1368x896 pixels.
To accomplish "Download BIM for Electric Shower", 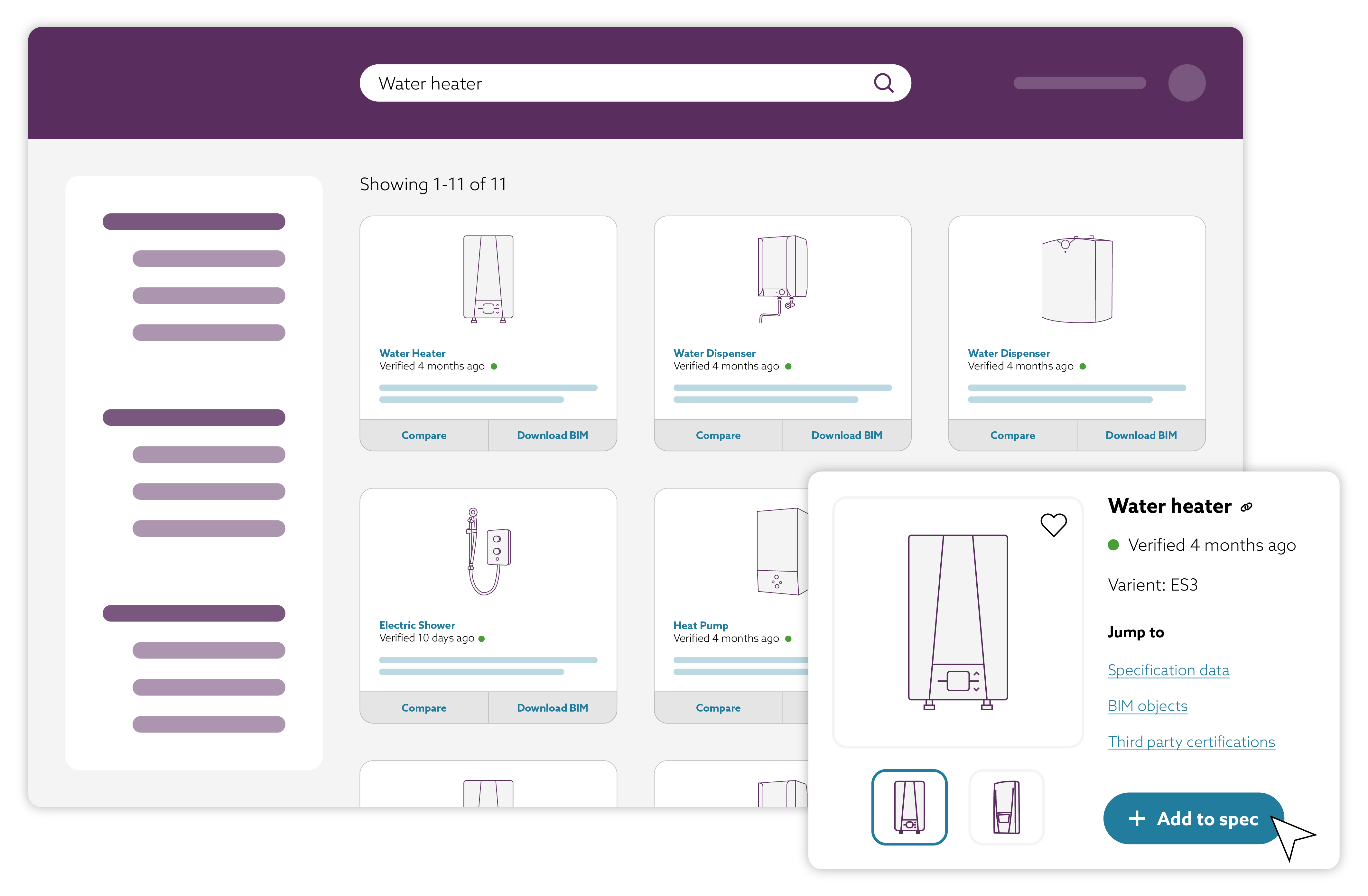I will click(x=552, y=707).
